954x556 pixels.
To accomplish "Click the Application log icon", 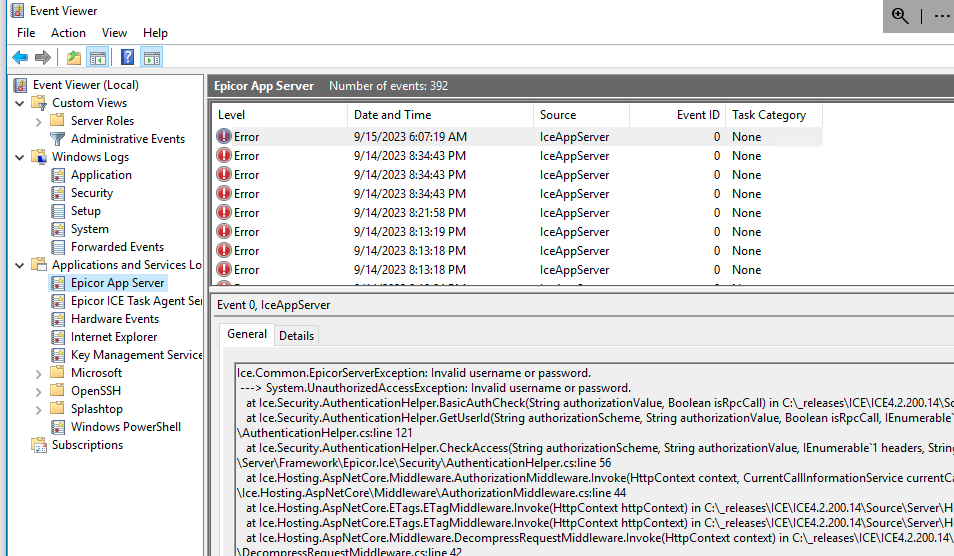I will (58, 175).
